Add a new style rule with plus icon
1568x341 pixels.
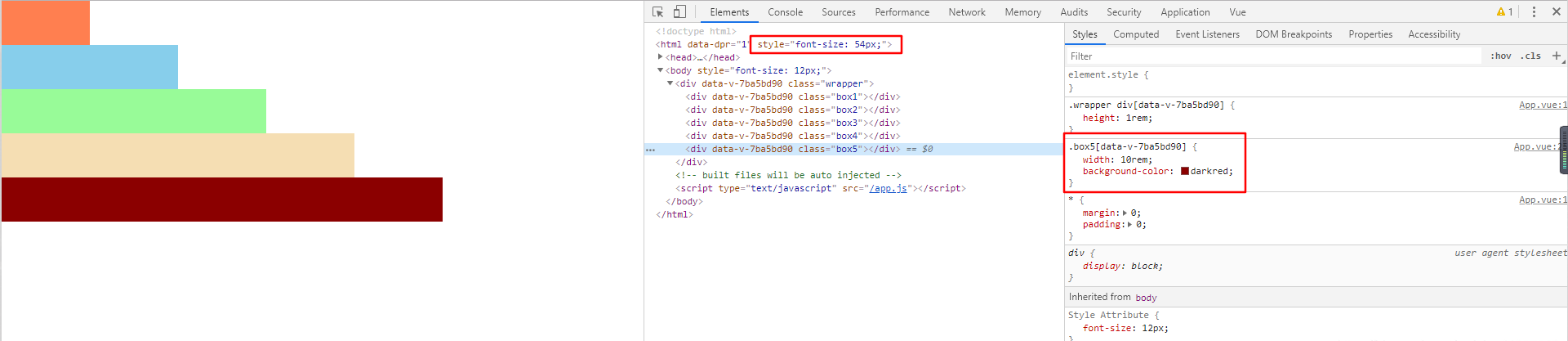1557,56
